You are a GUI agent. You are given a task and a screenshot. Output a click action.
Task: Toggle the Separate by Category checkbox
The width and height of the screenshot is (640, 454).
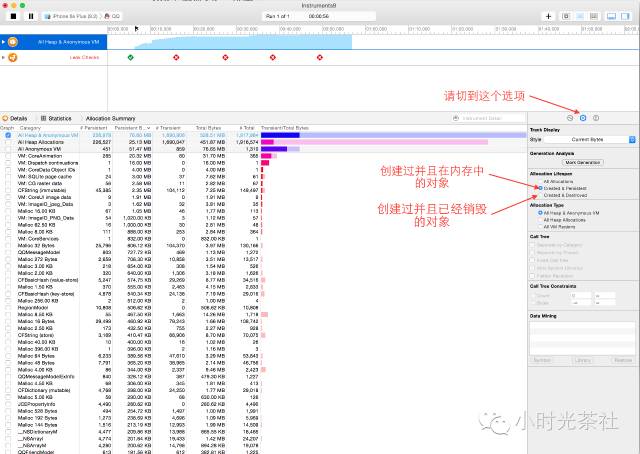pos(532,245)
